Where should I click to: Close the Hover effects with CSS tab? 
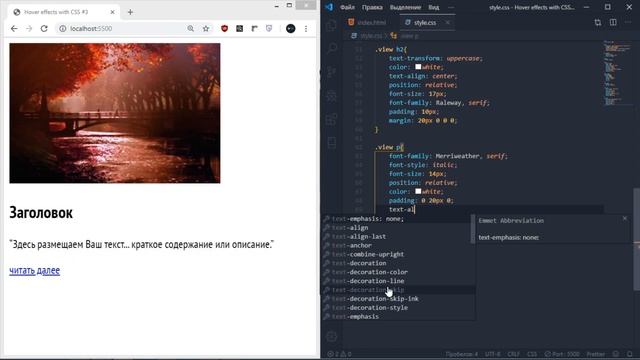(113, 12)
